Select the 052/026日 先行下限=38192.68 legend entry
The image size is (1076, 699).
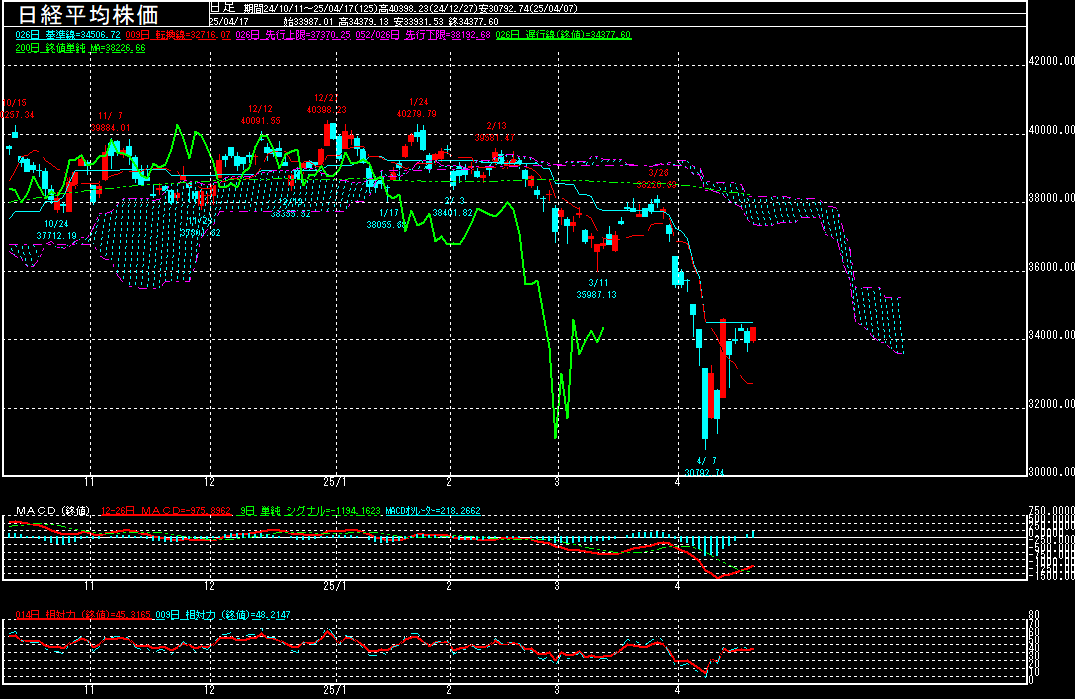click(x=423, y=35)
